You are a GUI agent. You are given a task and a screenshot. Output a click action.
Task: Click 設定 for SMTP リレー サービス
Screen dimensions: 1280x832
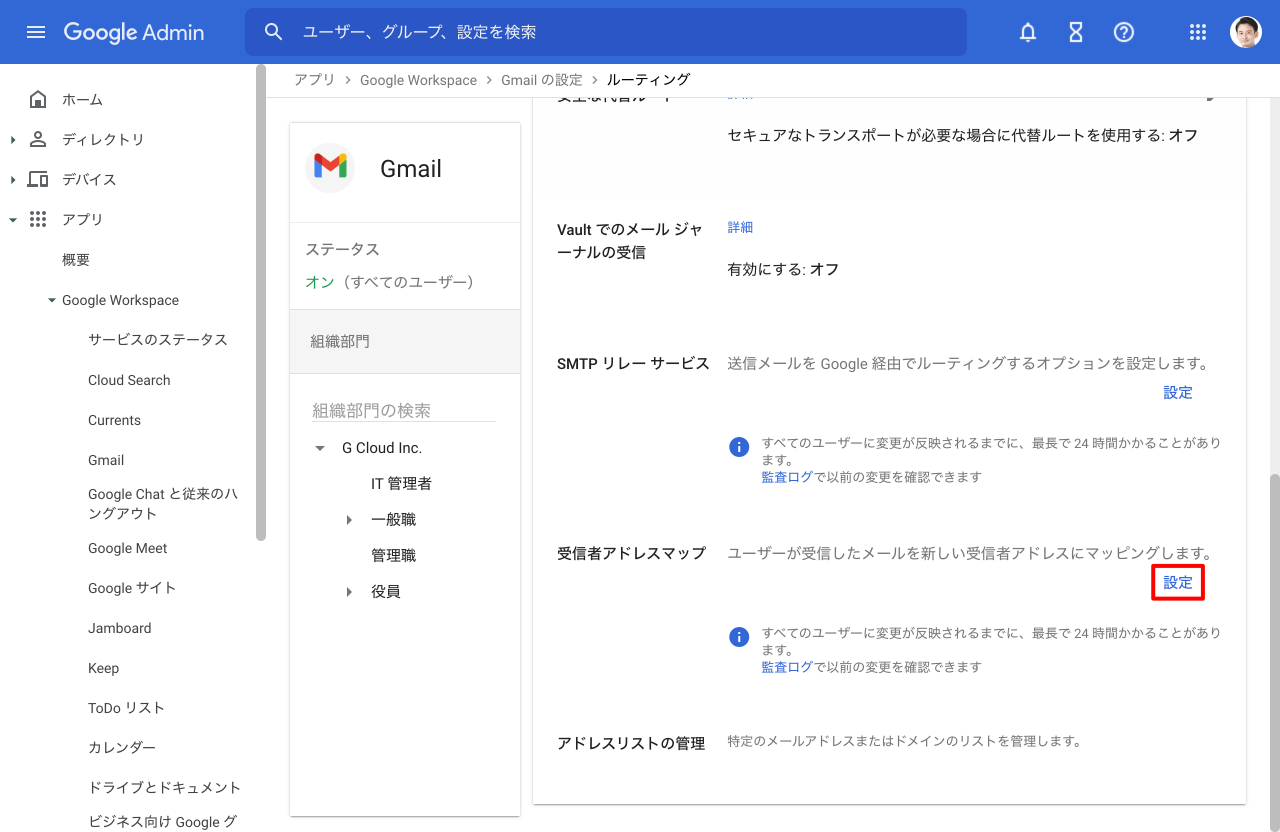click(x=1178, y=392)
